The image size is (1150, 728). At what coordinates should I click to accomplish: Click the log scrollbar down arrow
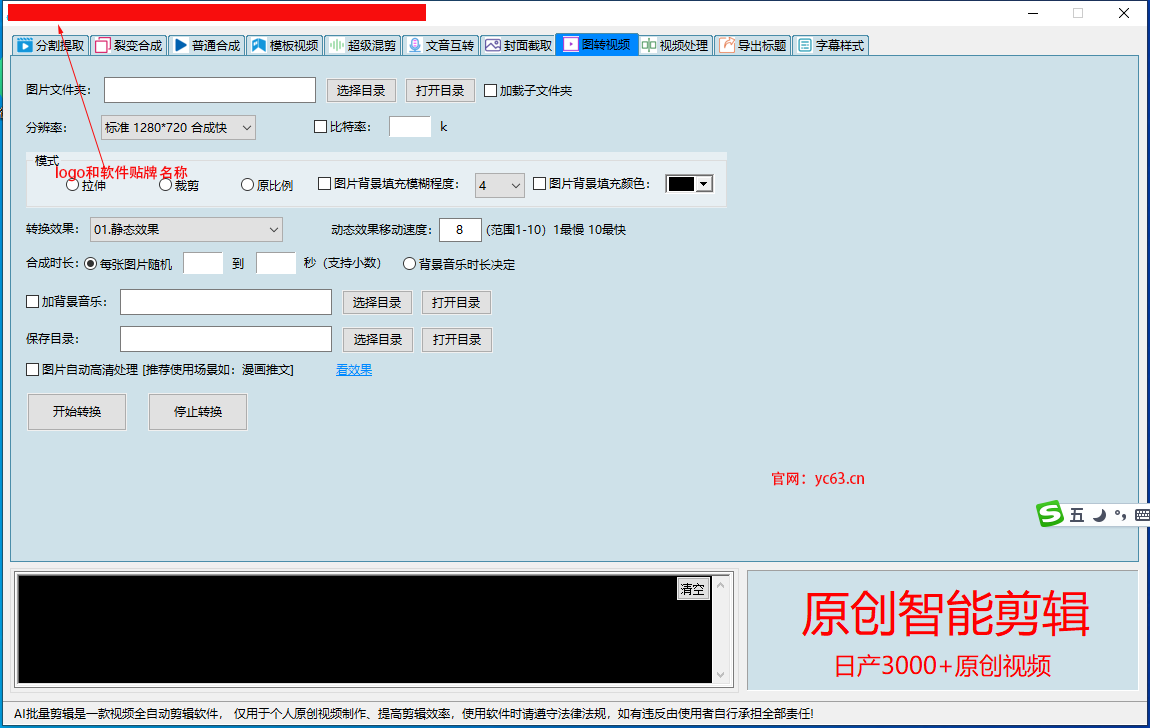coord(720,675)
